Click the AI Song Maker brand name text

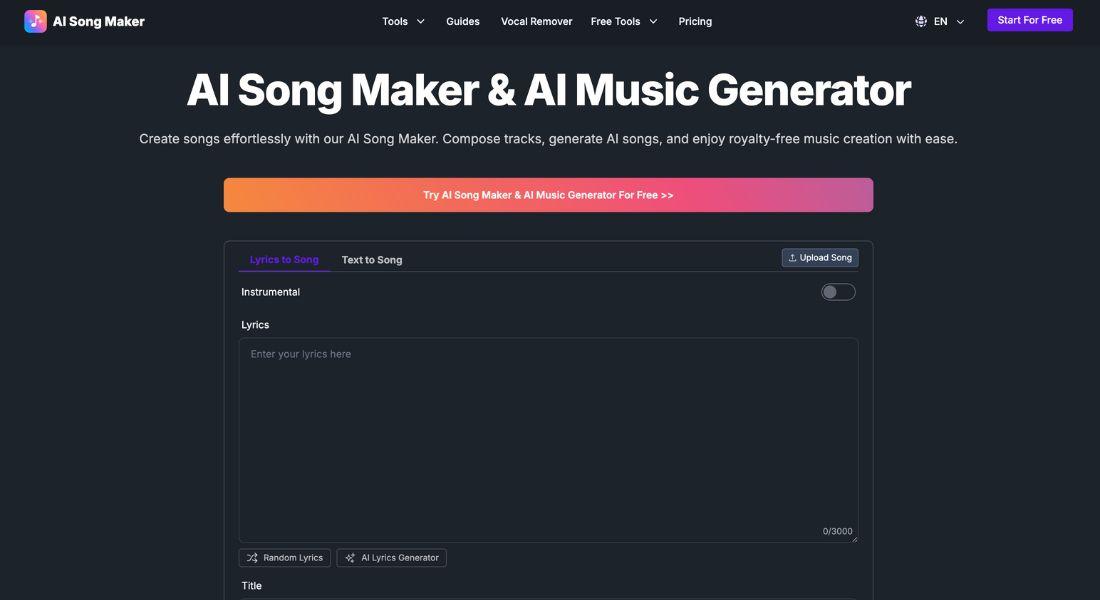point(99,21)
